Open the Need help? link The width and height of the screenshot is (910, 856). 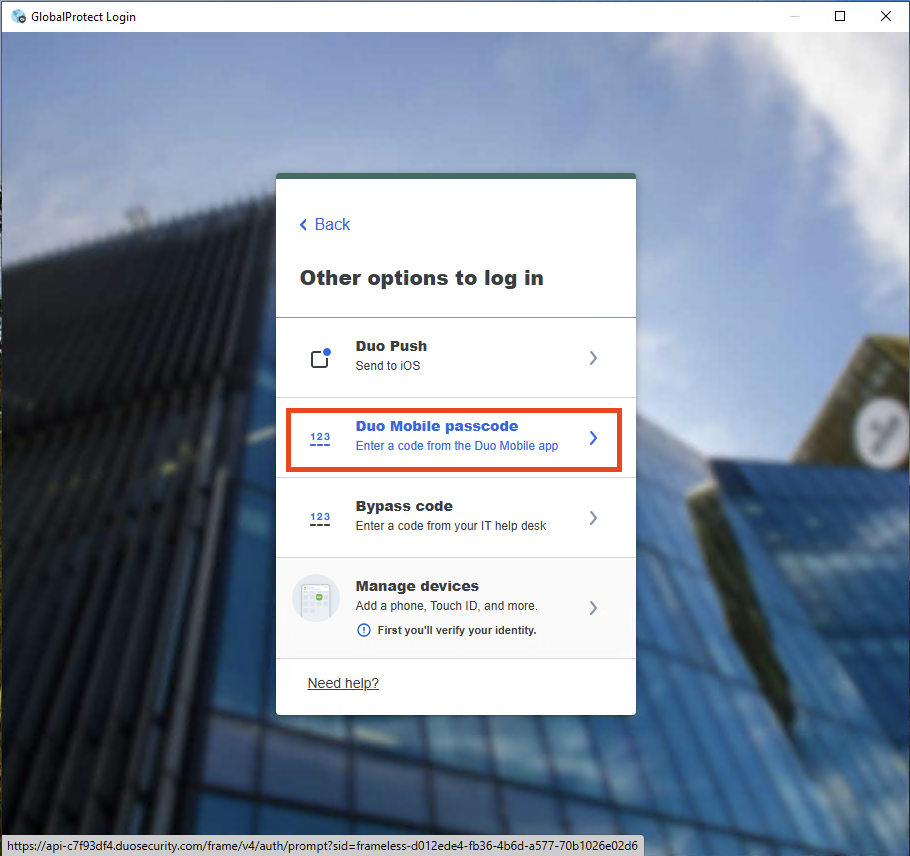(x=343, y=683)
